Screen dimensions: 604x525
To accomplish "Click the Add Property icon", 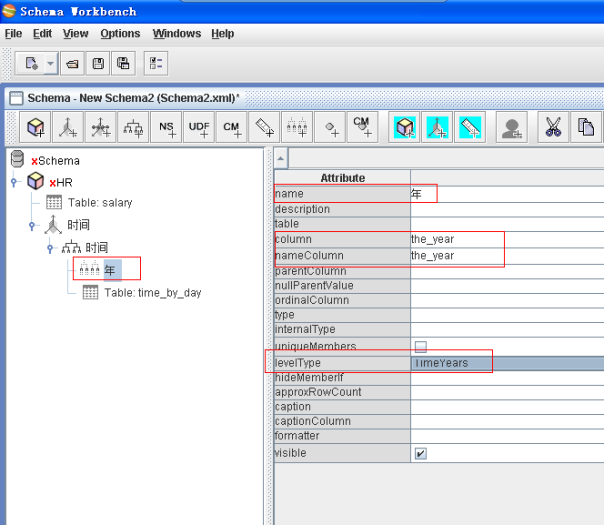I will [x=330, y=127].
